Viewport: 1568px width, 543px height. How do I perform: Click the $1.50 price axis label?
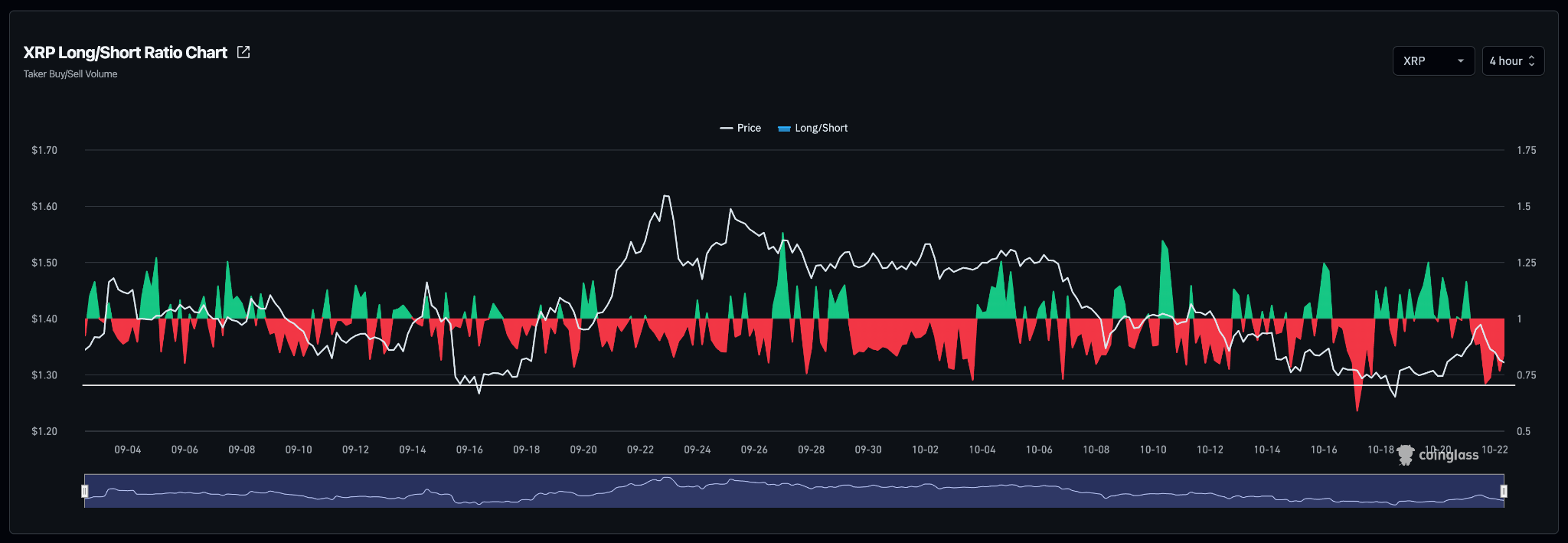pyautogui.click(x=44, y=263)
